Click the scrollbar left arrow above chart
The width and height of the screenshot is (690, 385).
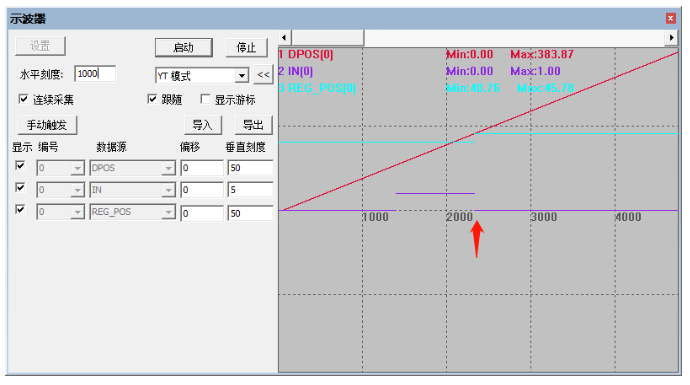[x=284, y=38]
